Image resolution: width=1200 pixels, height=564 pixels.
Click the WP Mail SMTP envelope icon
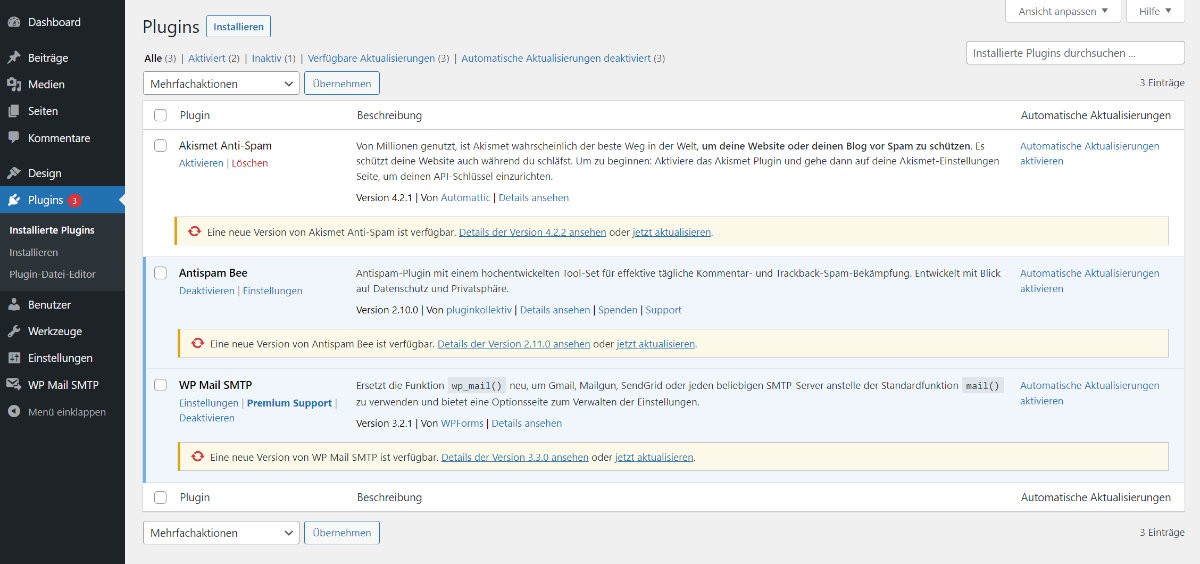[x=14, y=385]
